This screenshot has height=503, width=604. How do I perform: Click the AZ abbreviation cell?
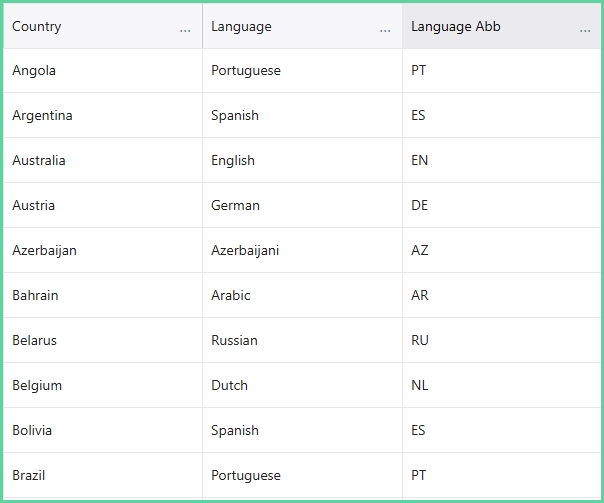pyautogui.click(x=502, y=250)
